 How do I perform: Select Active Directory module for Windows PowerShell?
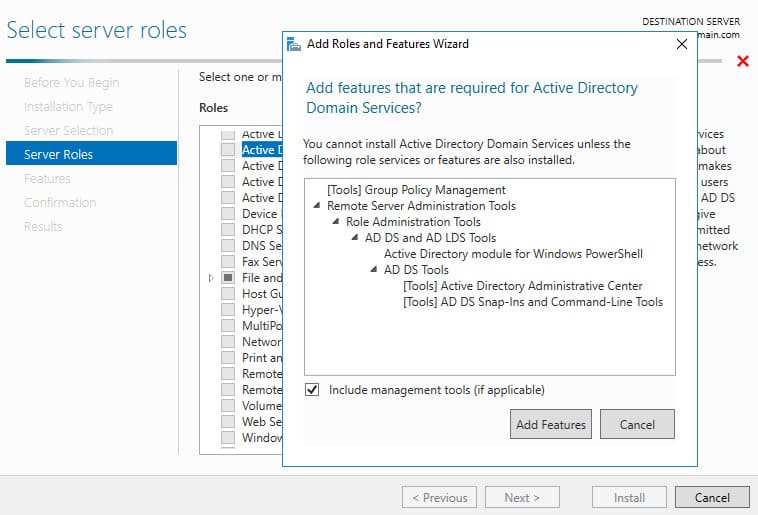pyautogui.click(x=513, y=253)
